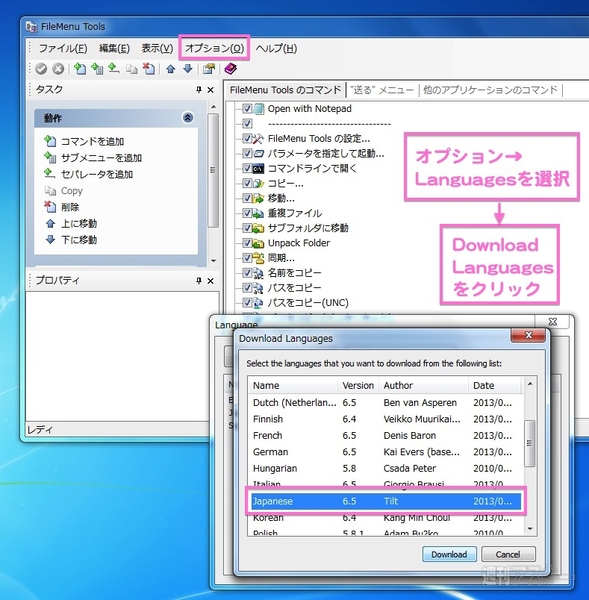Toggle the Open with Notepad checkbox
This screenshot has width=589, height=600.
click(247, 109)
